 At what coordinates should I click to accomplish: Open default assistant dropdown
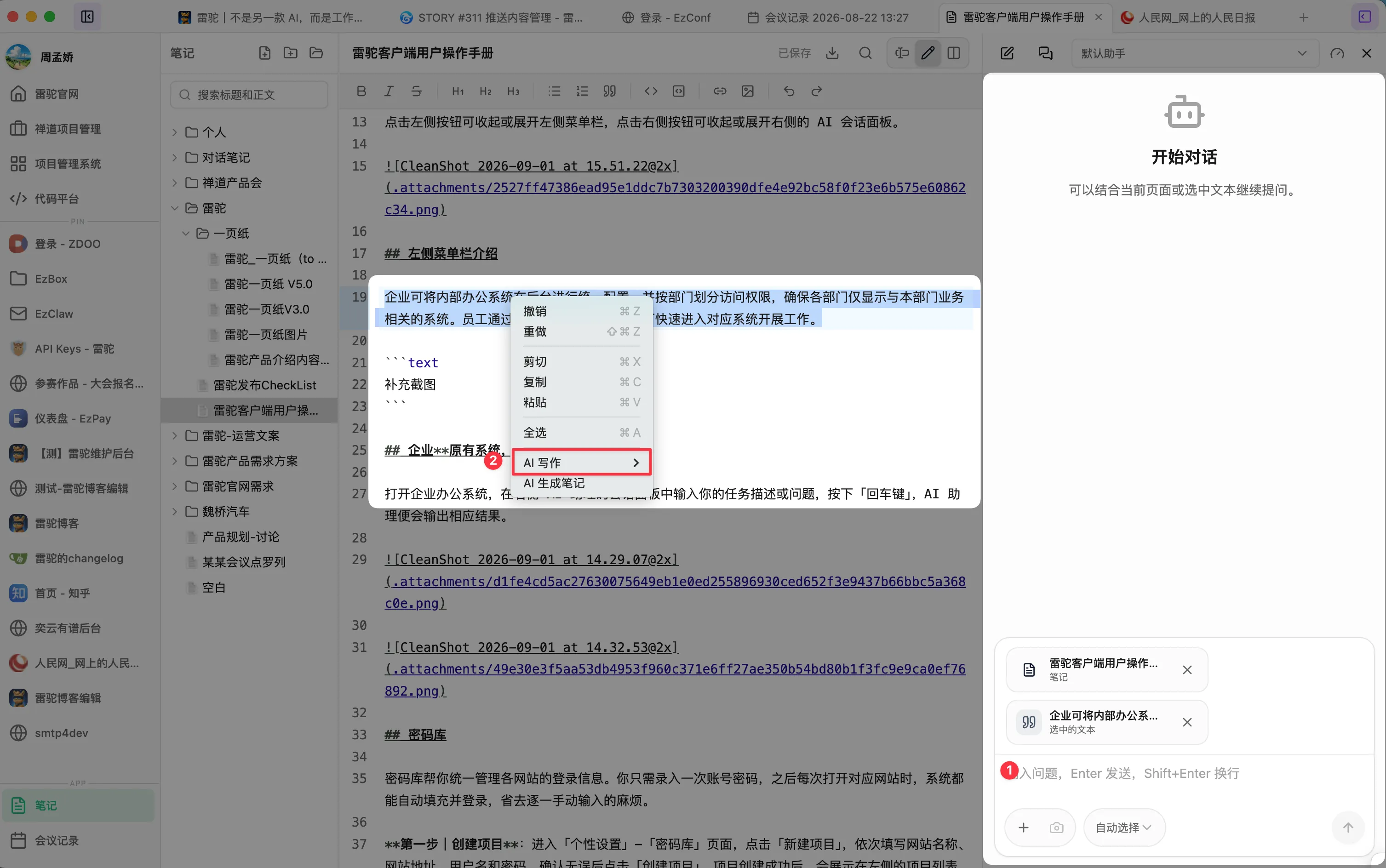(1194, 53)
